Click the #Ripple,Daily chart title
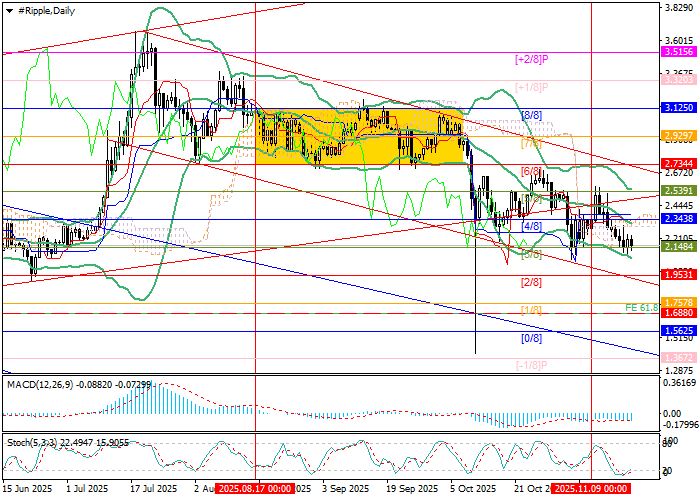 coord(48,8)
